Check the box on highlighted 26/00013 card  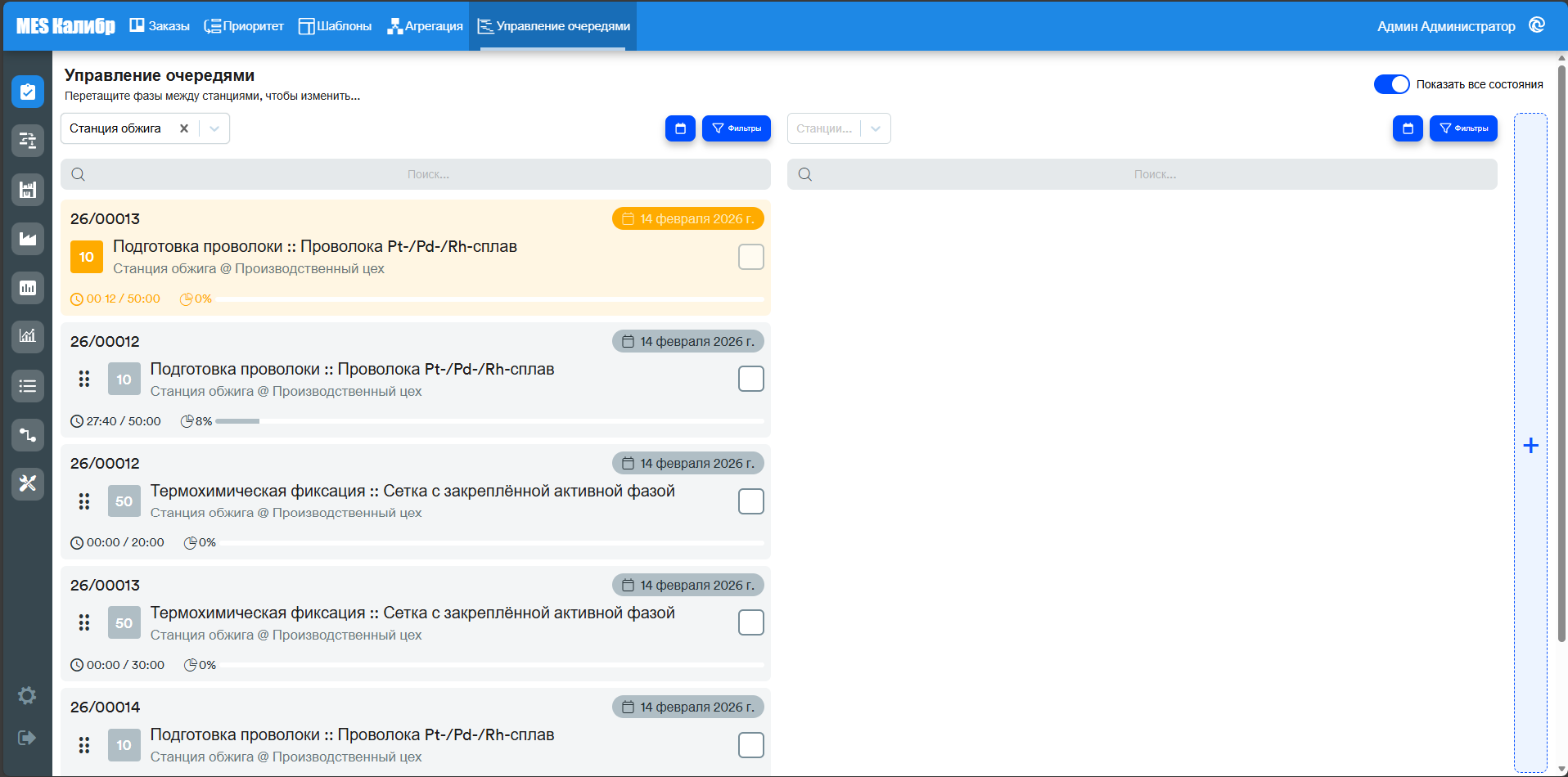[750, 257]
